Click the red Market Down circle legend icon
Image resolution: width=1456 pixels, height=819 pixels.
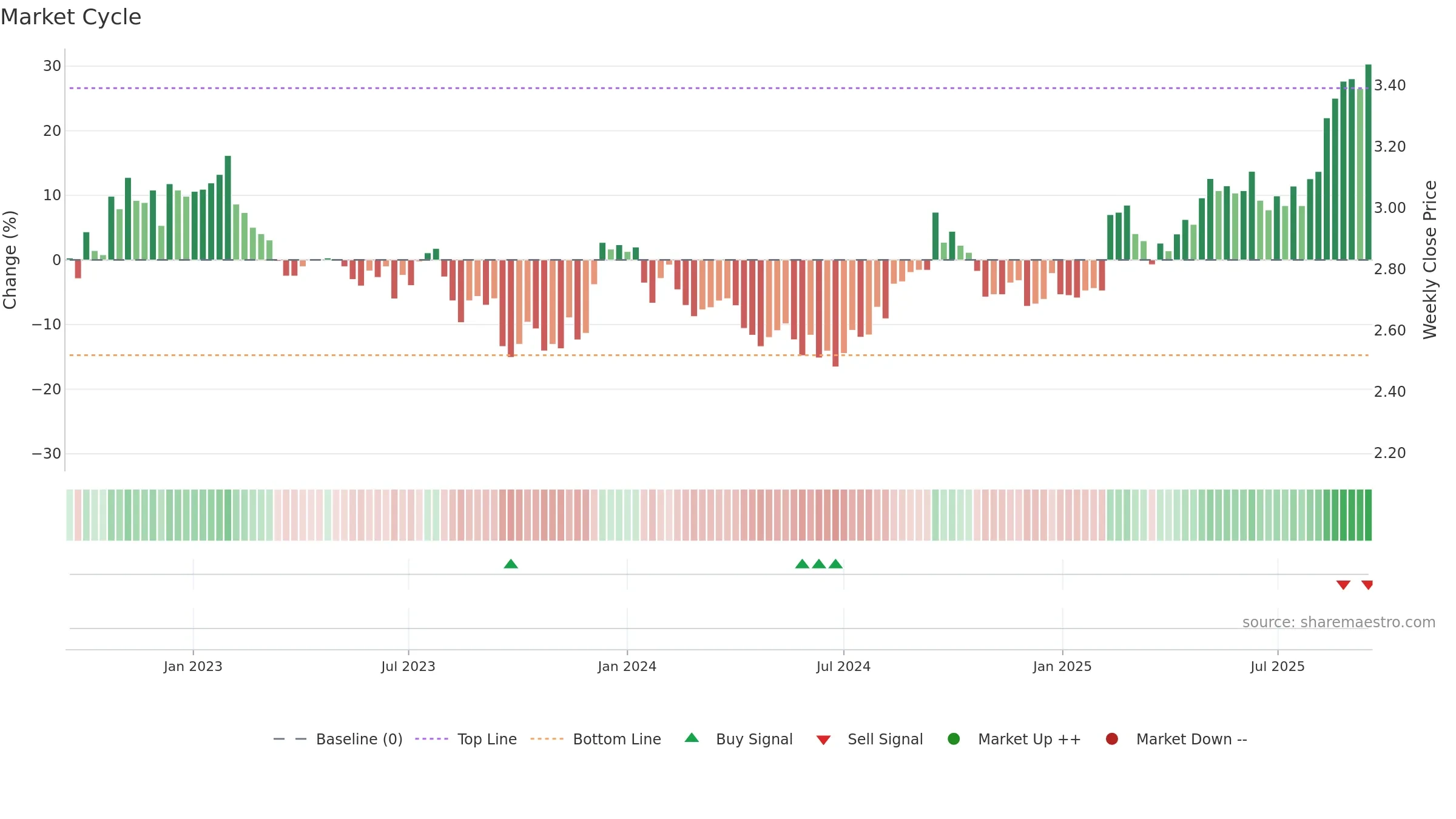click(1112, 739)
